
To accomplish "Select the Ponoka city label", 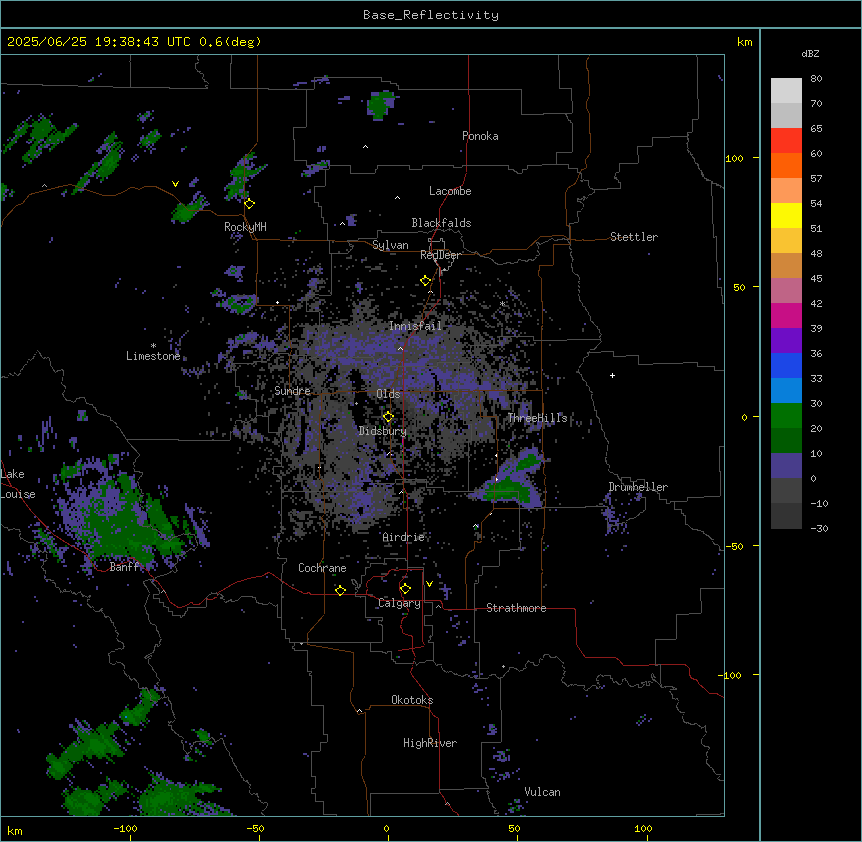I will point(480,136).
